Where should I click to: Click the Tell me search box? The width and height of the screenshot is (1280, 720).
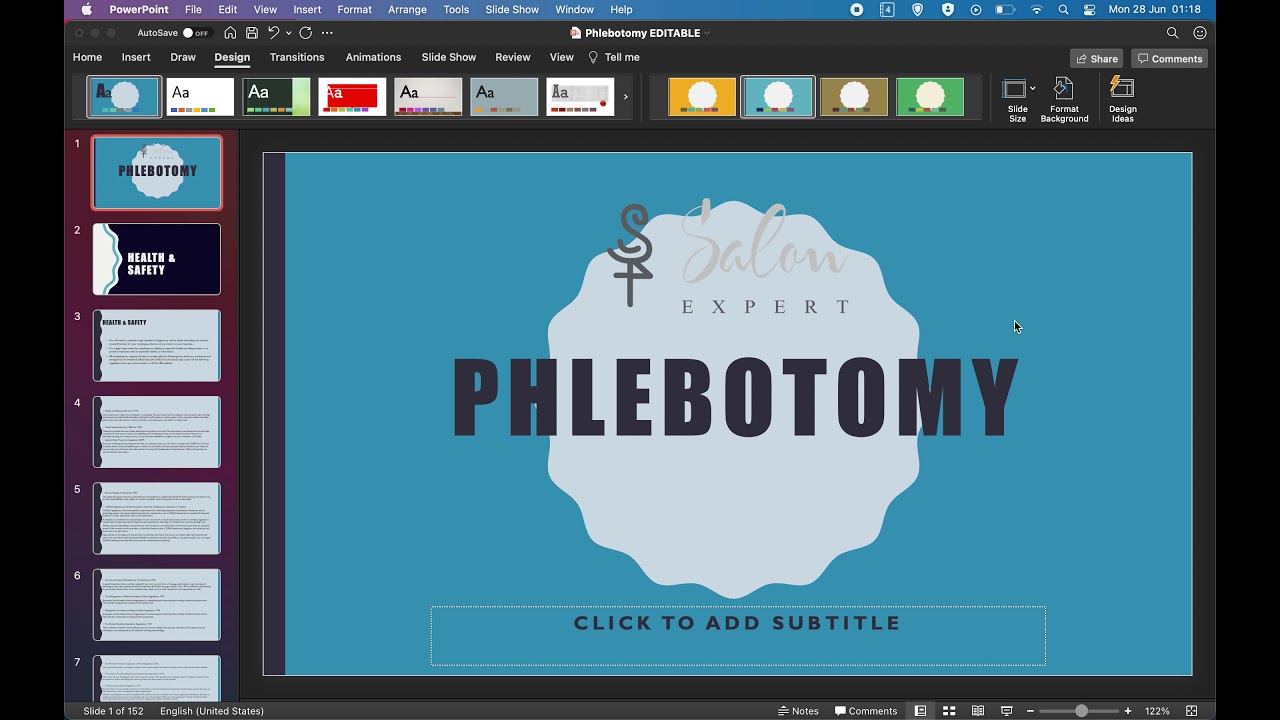pos(614,57)
